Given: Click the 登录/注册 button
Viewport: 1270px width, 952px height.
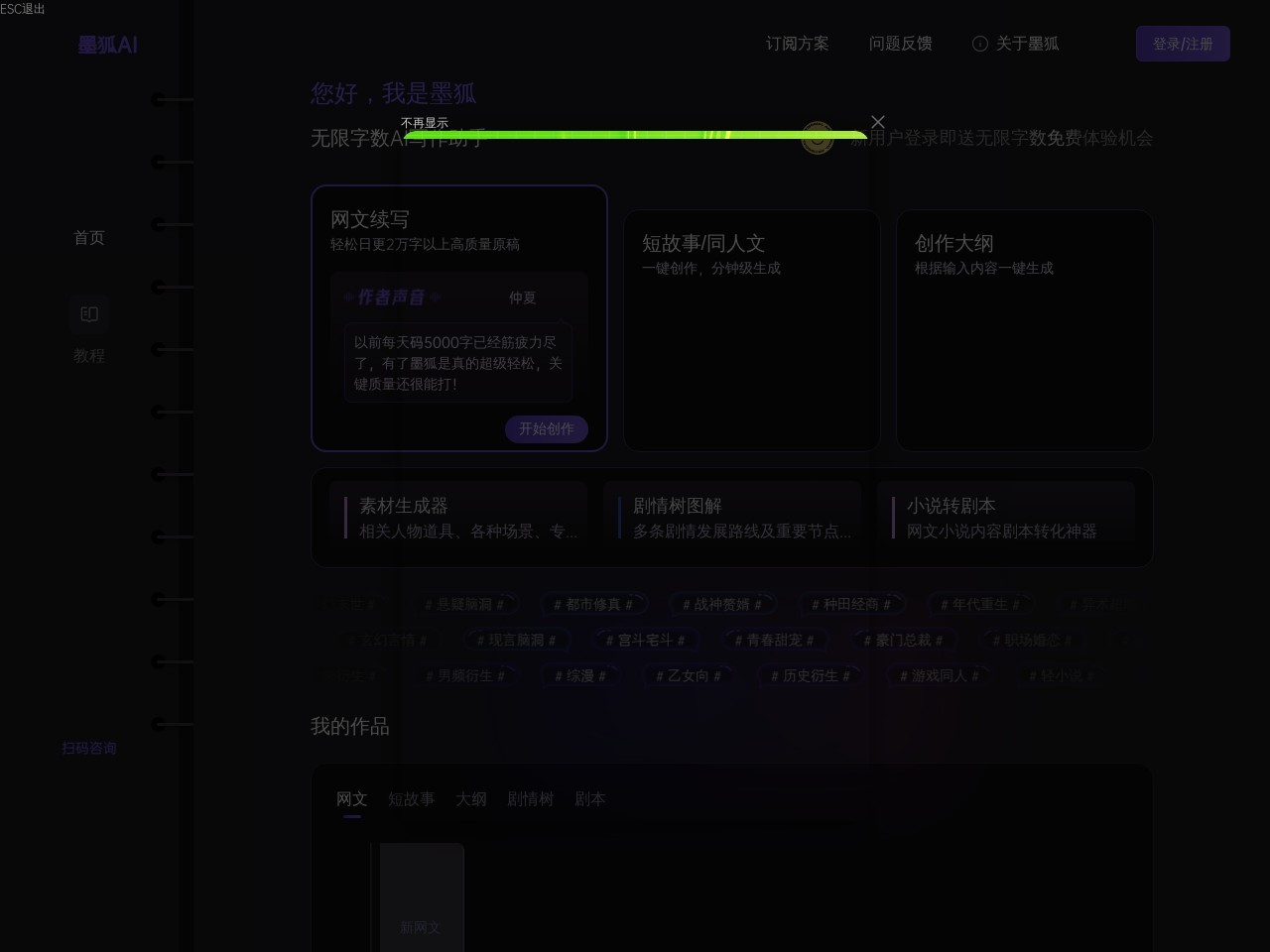Looking at the screenshot, I should (1183, 44).
